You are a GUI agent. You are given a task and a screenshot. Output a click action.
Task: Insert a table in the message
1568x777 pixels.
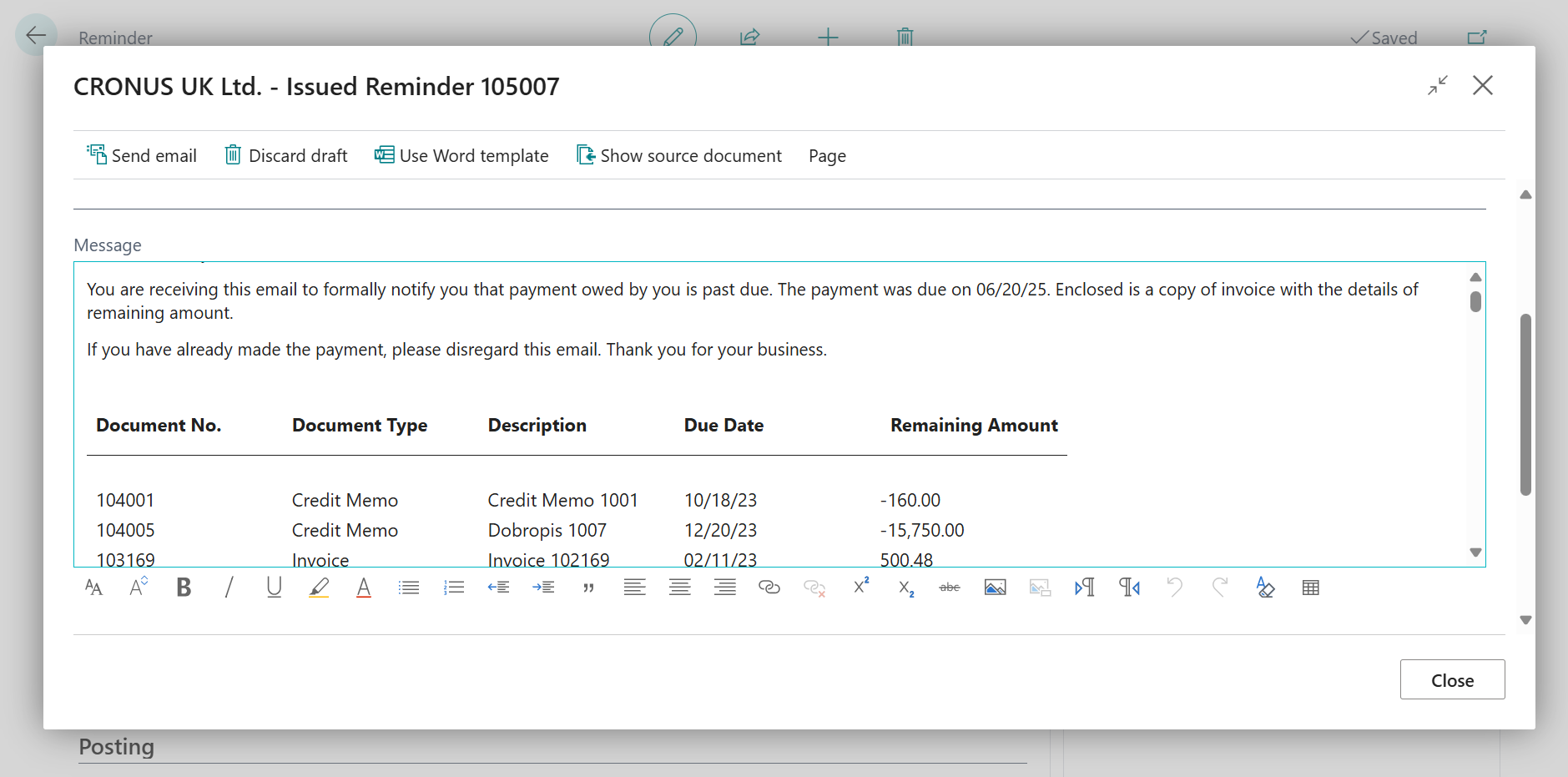tap(1310, 588)
